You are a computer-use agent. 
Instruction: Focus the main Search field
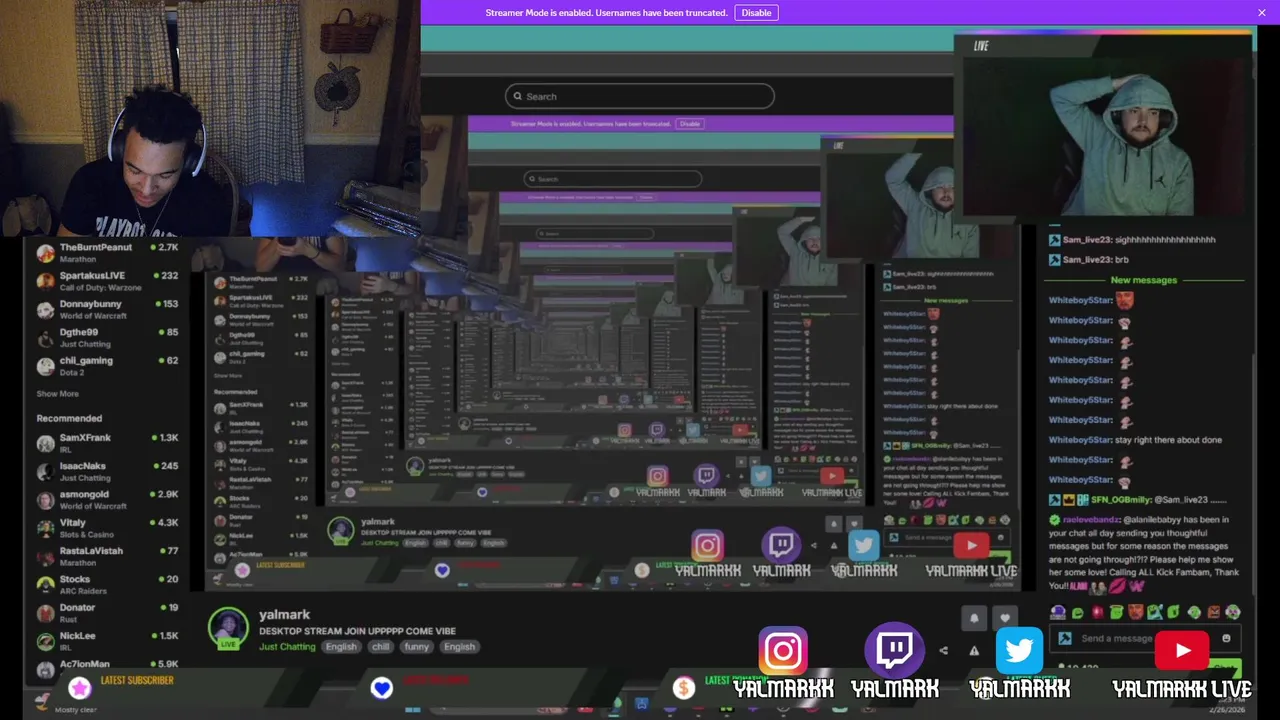coord(639,96)
